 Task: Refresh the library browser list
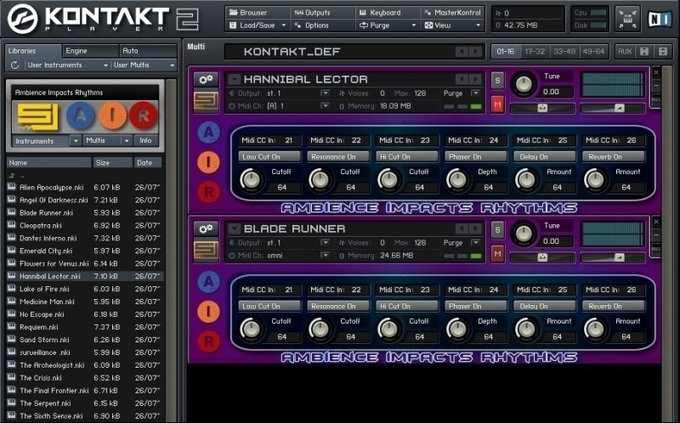click(x=14, y=65)
